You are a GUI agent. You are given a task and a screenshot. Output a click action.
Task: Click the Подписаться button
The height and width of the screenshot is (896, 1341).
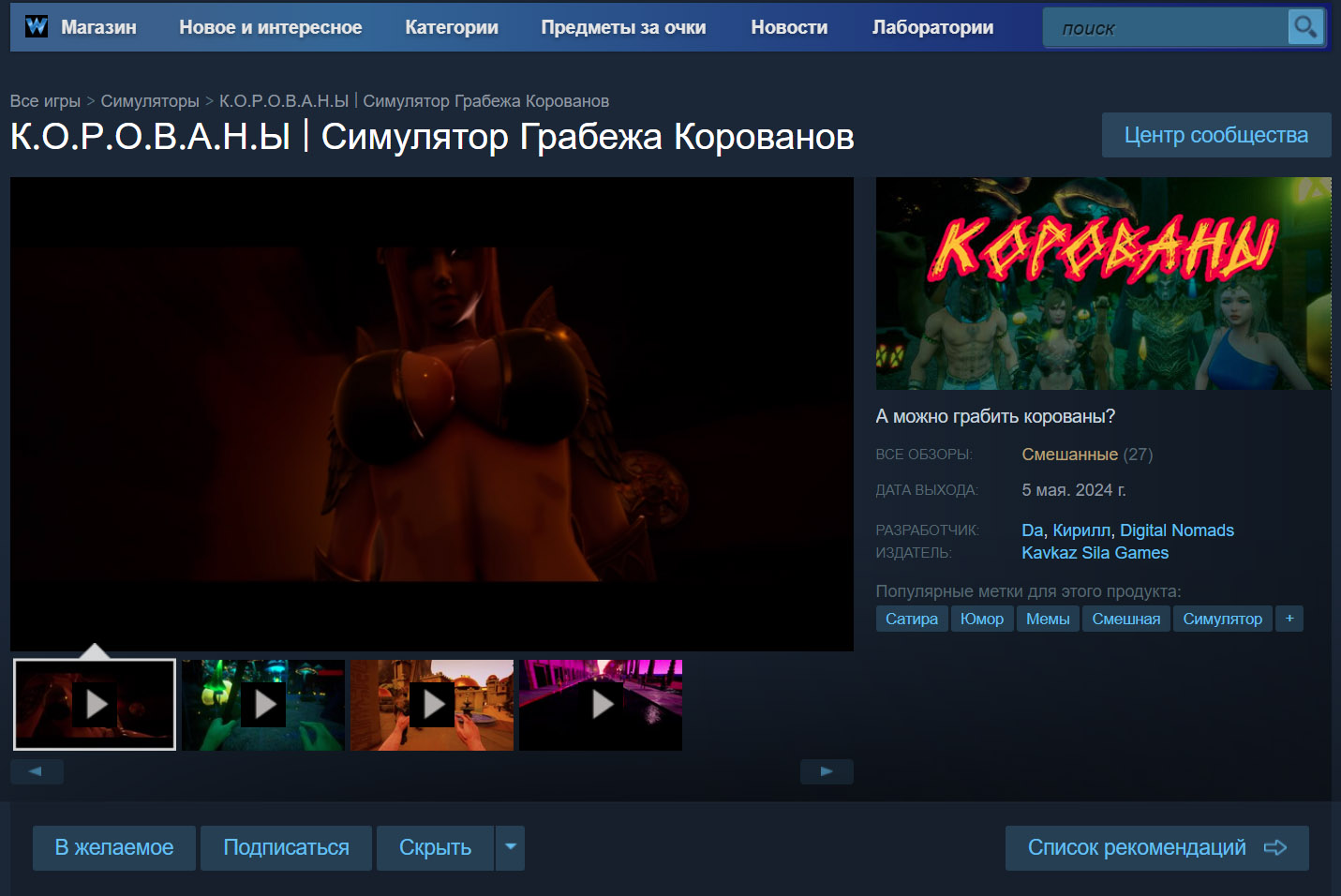coord(286,847)
